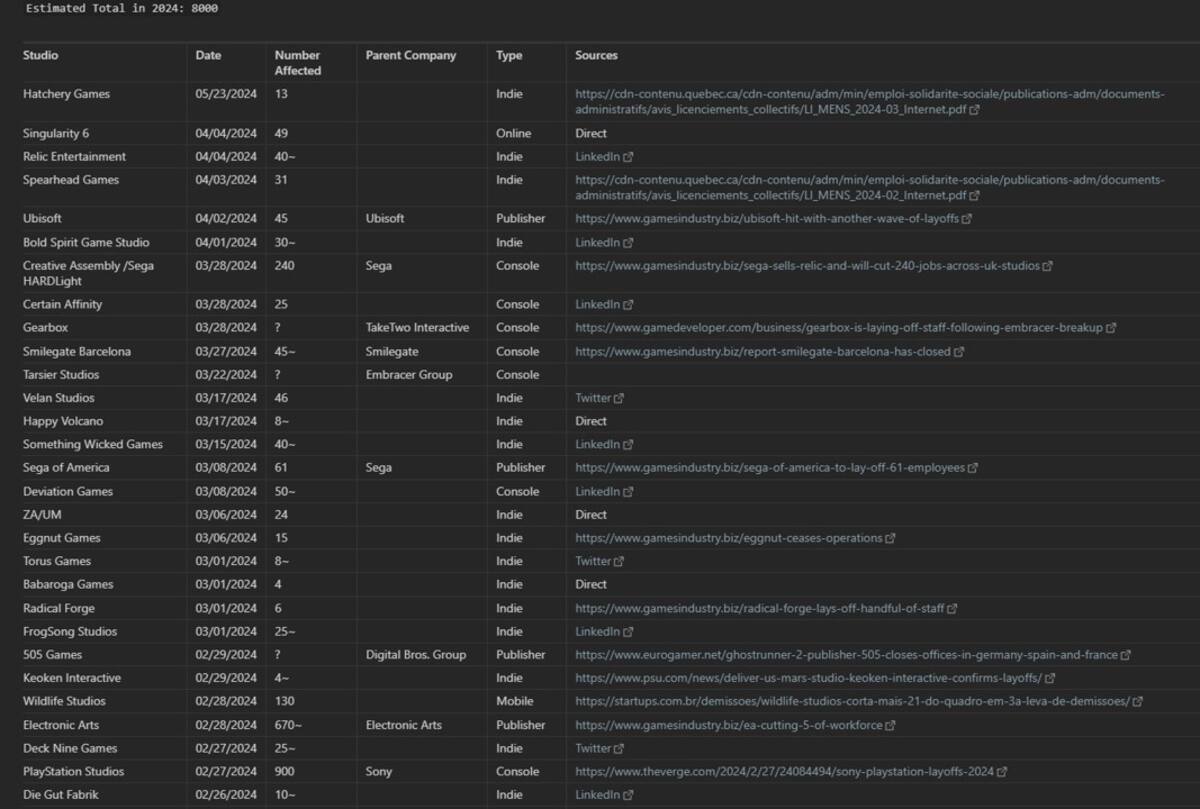Click external-link icon beside FrogSong Studios LinkedIn

[x=628, y=632]
